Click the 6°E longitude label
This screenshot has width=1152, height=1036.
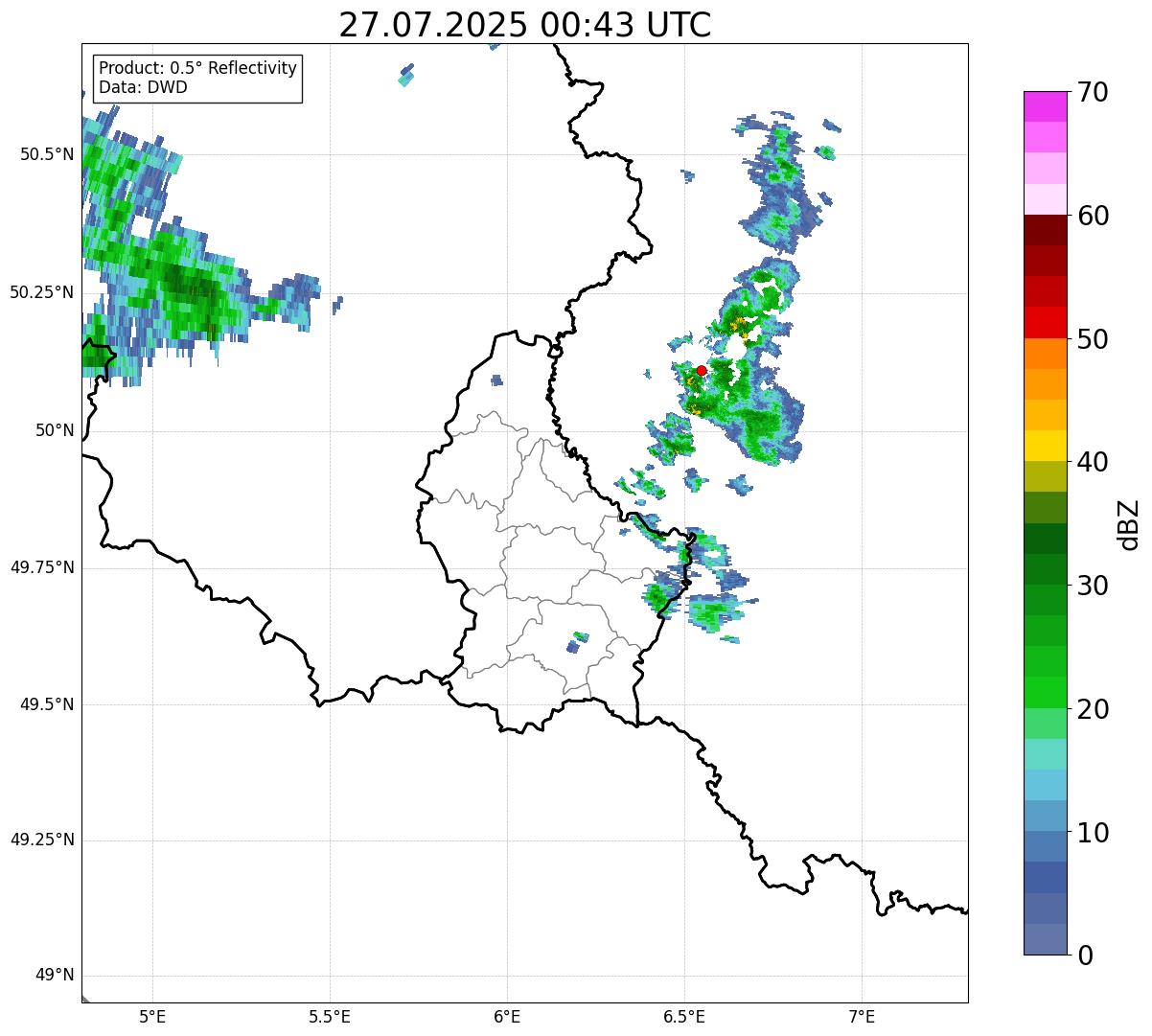pyautogui.click(x=507, y=1016)
